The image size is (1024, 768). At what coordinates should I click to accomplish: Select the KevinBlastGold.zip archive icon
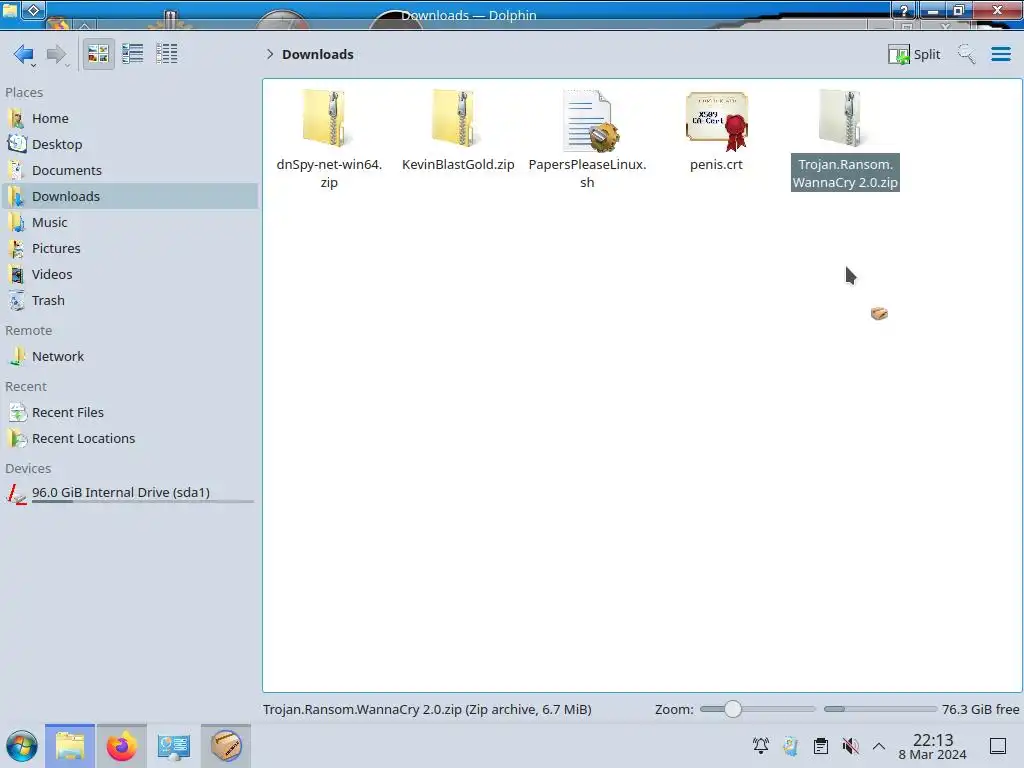click(x=455, y=119)
